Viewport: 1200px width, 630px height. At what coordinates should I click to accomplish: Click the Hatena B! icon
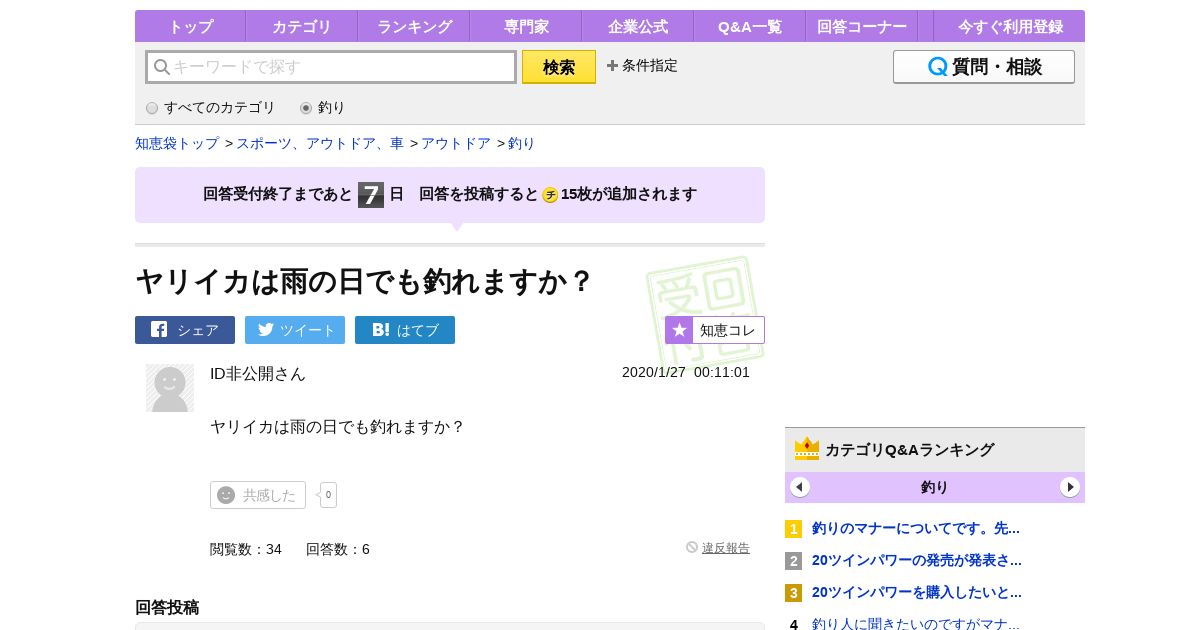(x=381, y=329)
